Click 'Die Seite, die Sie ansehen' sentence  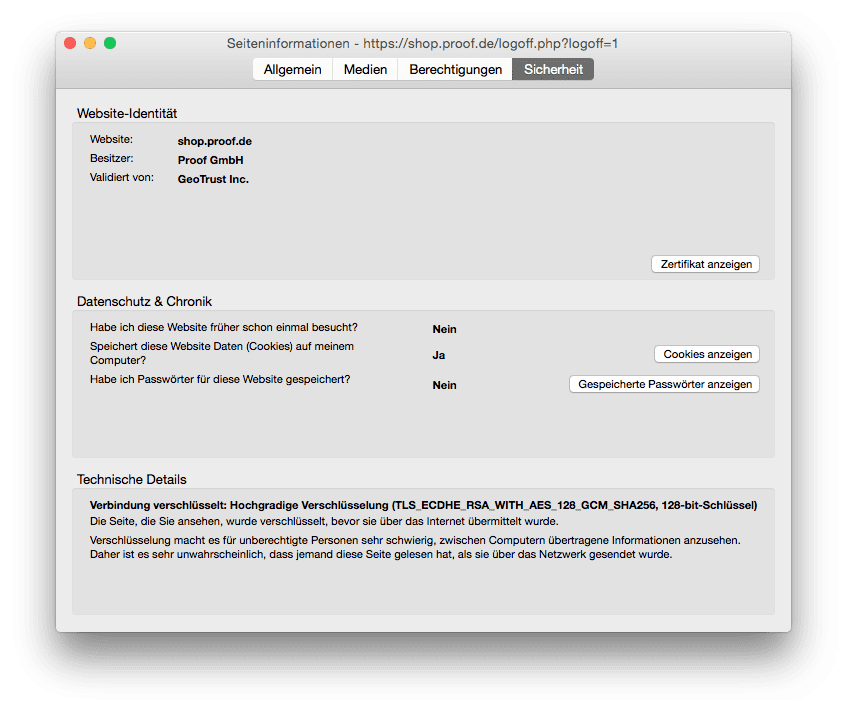click(324, 521)
